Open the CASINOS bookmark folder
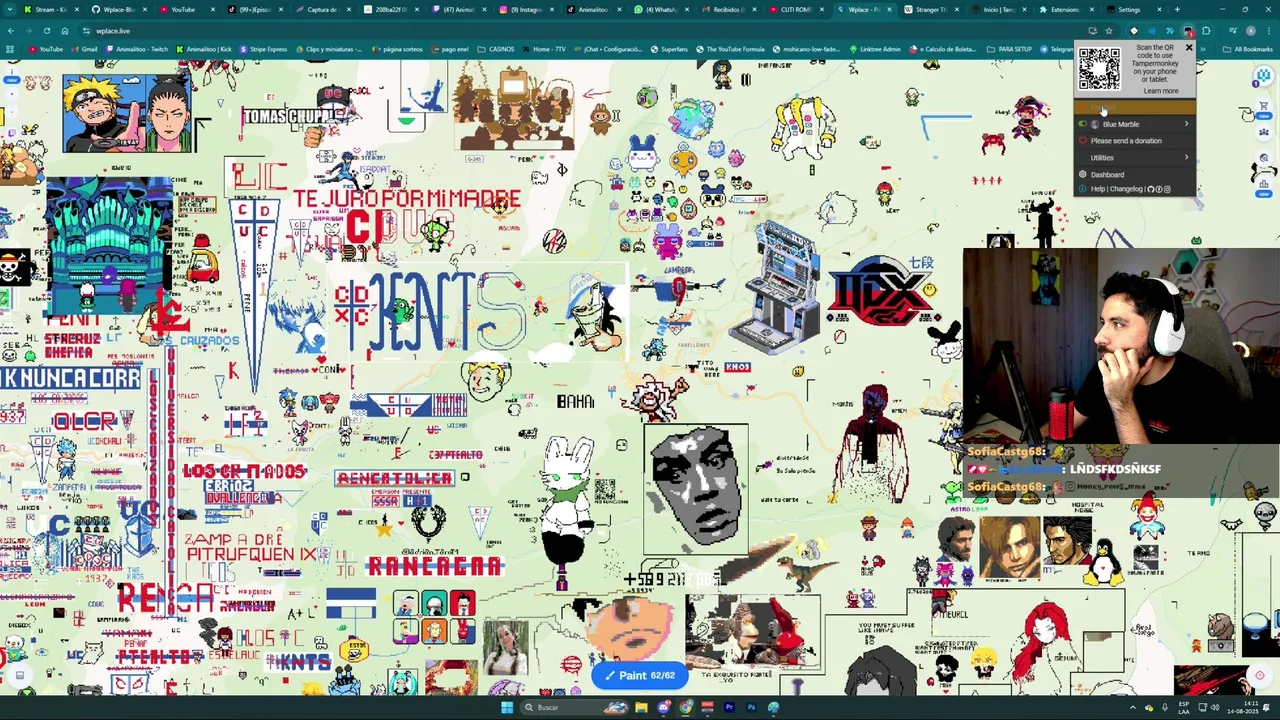The image size is (1280, 720). [496, 49]
